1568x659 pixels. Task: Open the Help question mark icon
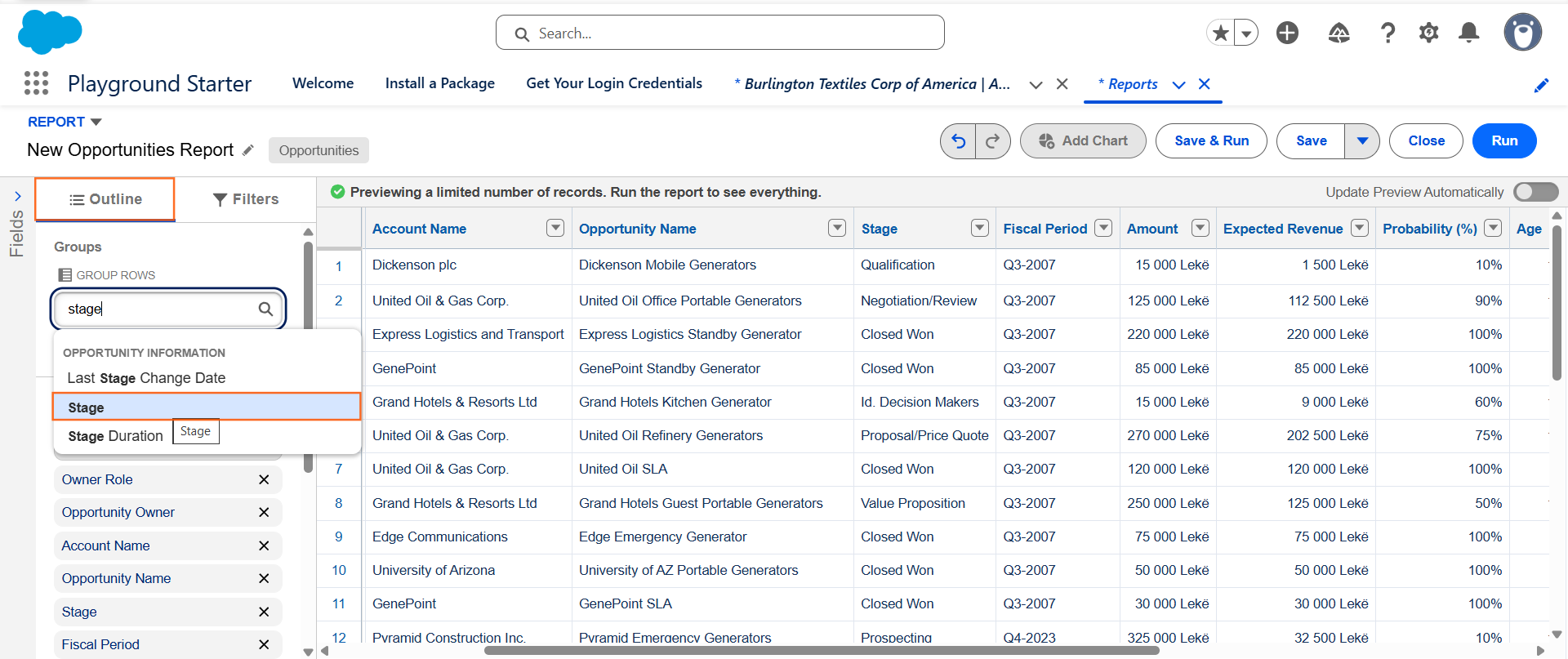(x=1388, y=33)
